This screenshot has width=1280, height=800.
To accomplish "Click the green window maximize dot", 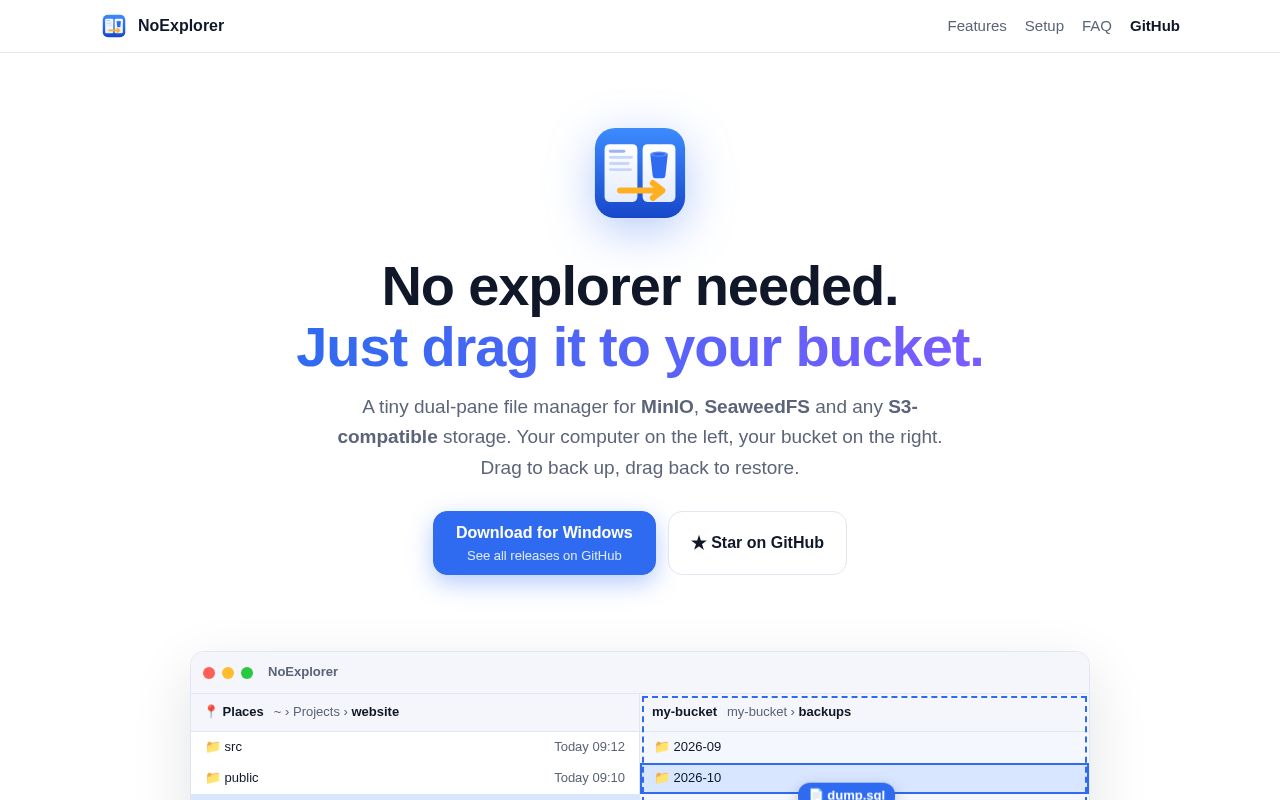I will (247, 673).
